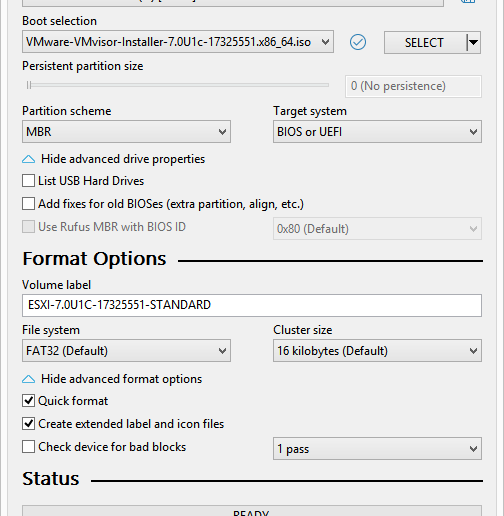The image size is (504, 516).
Task: Enable List USB Hard Drives checkbox
Action: click(28, 181)
